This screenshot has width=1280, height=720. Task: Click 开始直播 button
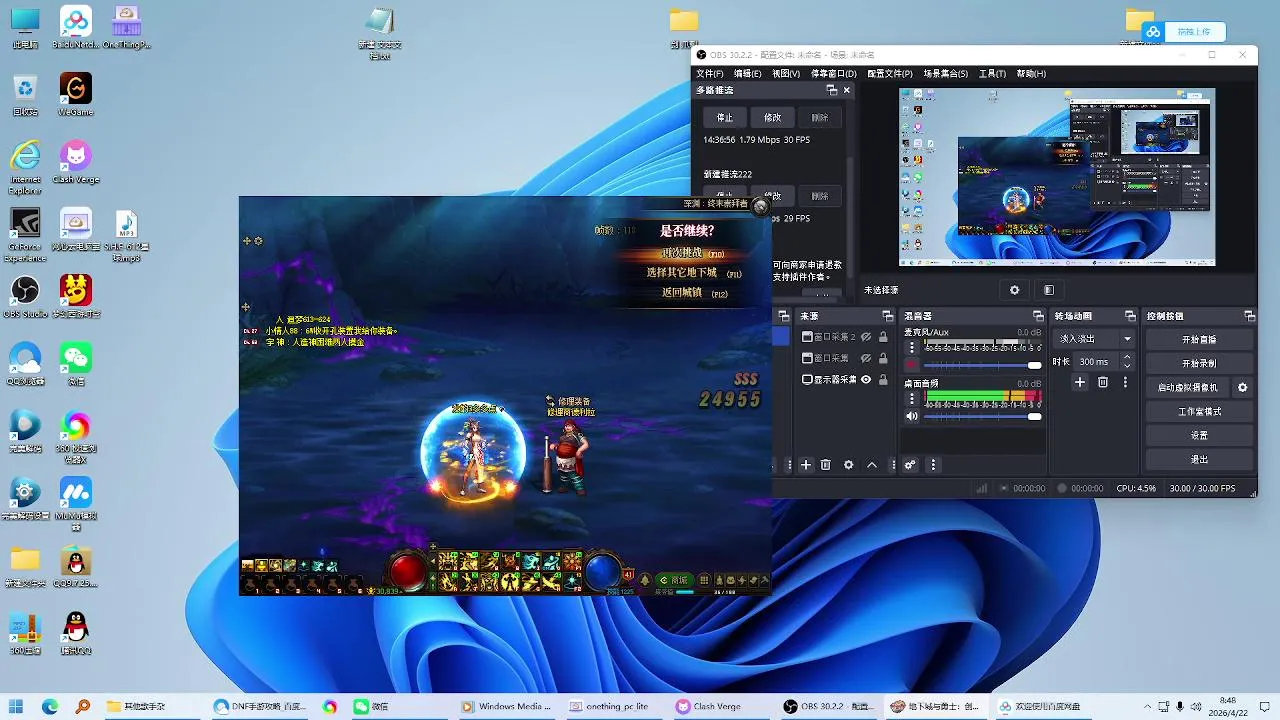click(x=1199, y=340)
